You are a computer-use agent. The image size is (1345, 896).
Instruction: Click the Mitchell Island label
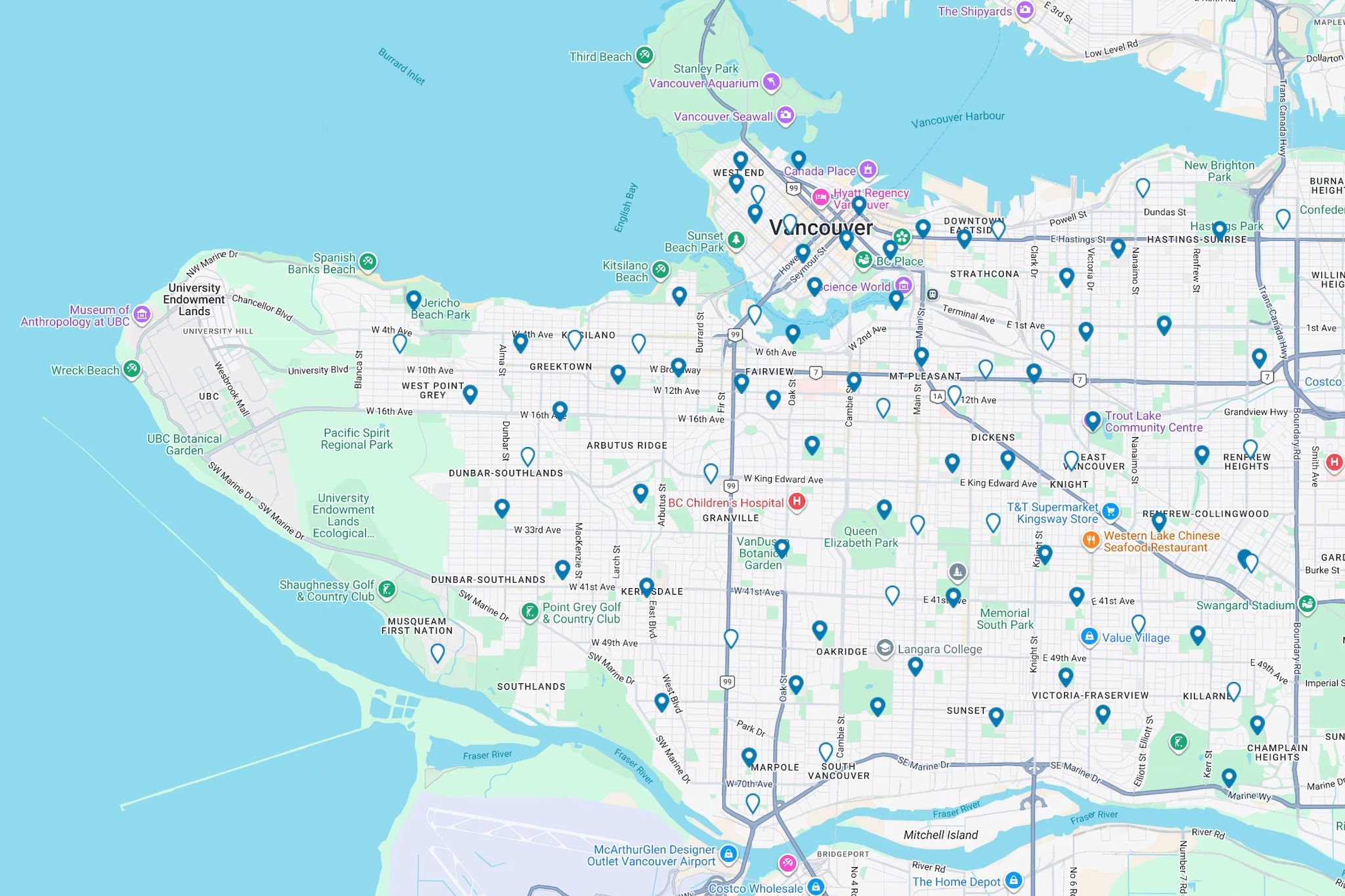tap(940, 835)
